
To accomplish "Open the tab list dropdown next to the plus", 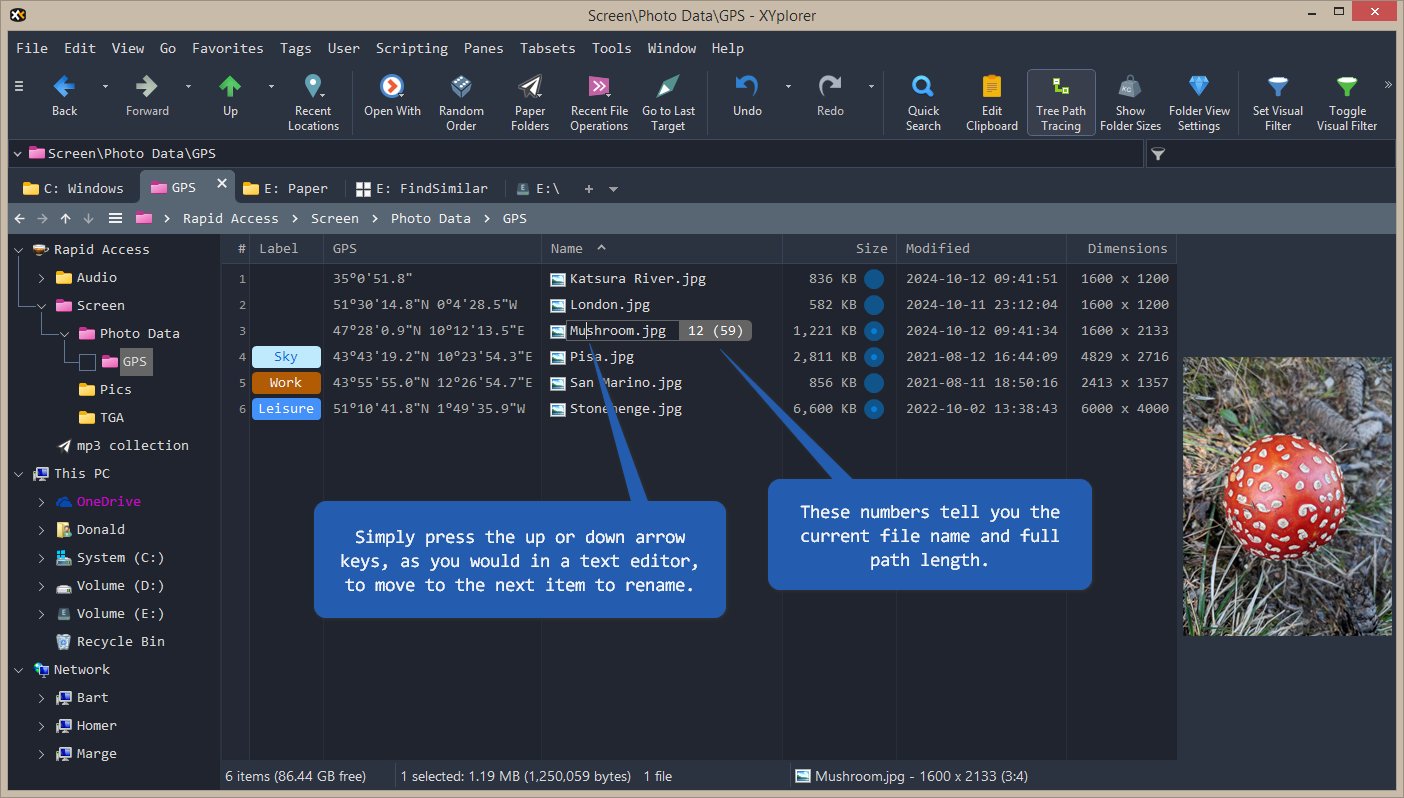I will pyautogui.click(x=613, y=188).
